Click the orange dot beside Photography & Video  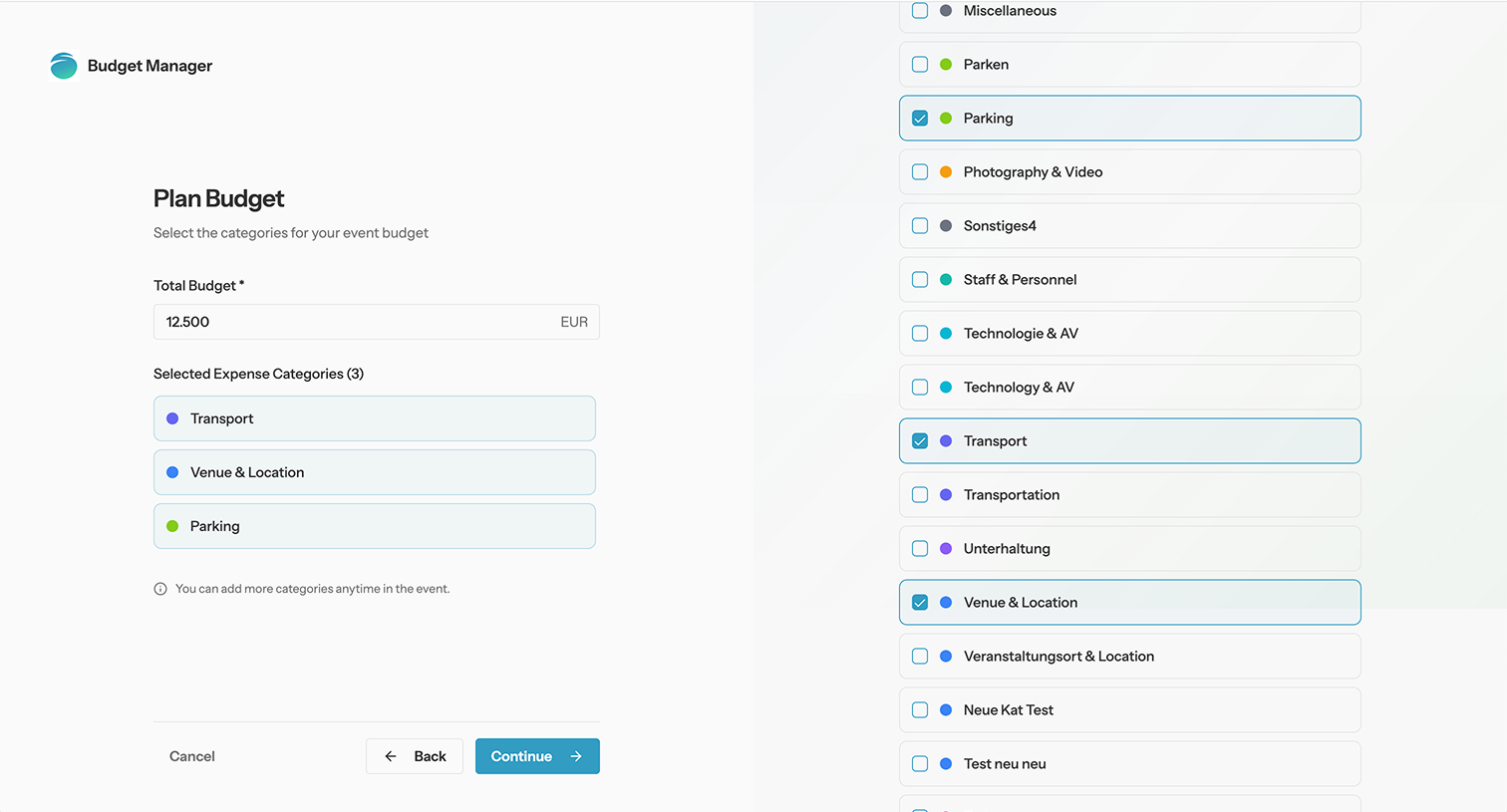(x=946, y=172)
